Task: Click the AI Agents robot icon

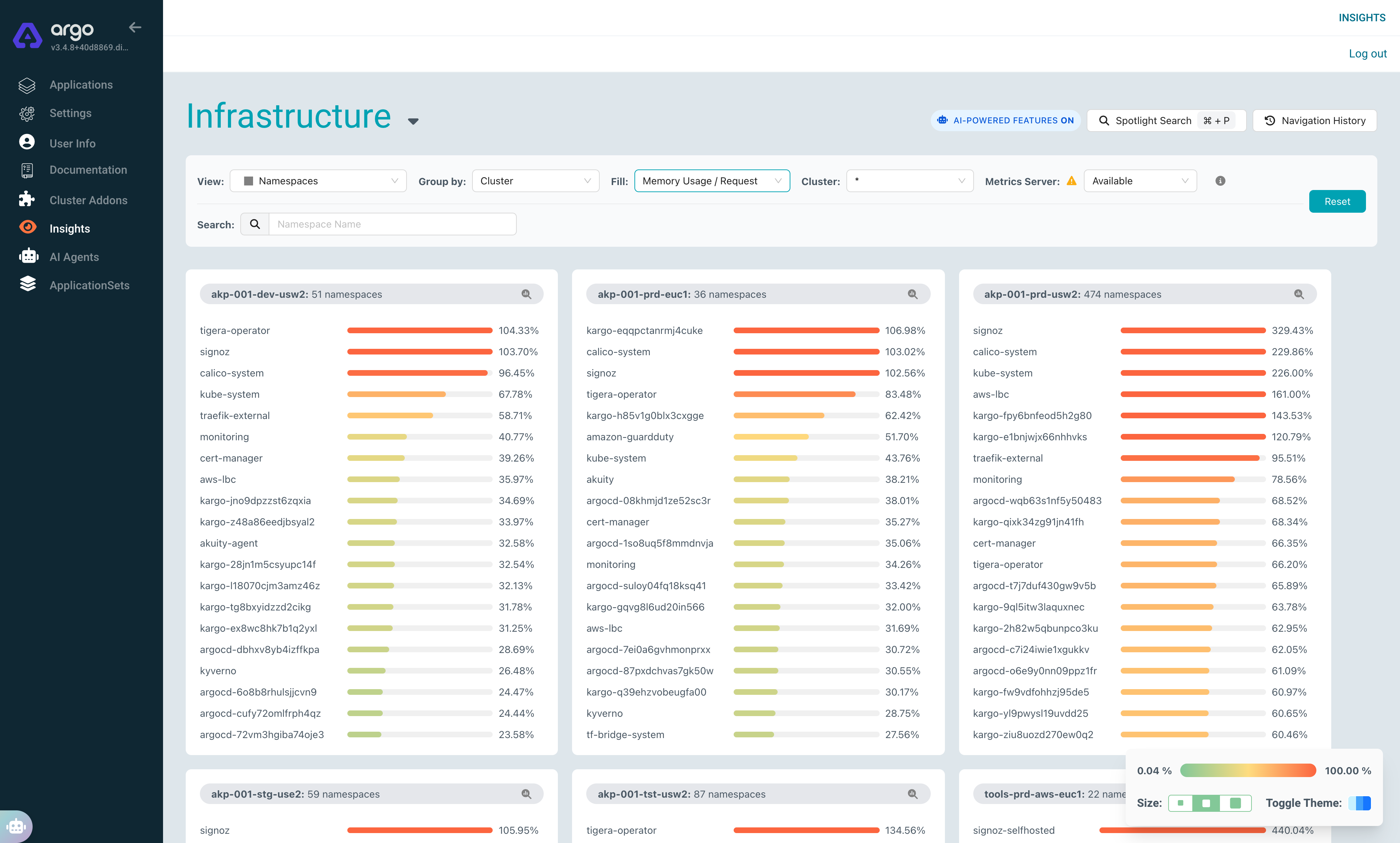Action: 28,256
